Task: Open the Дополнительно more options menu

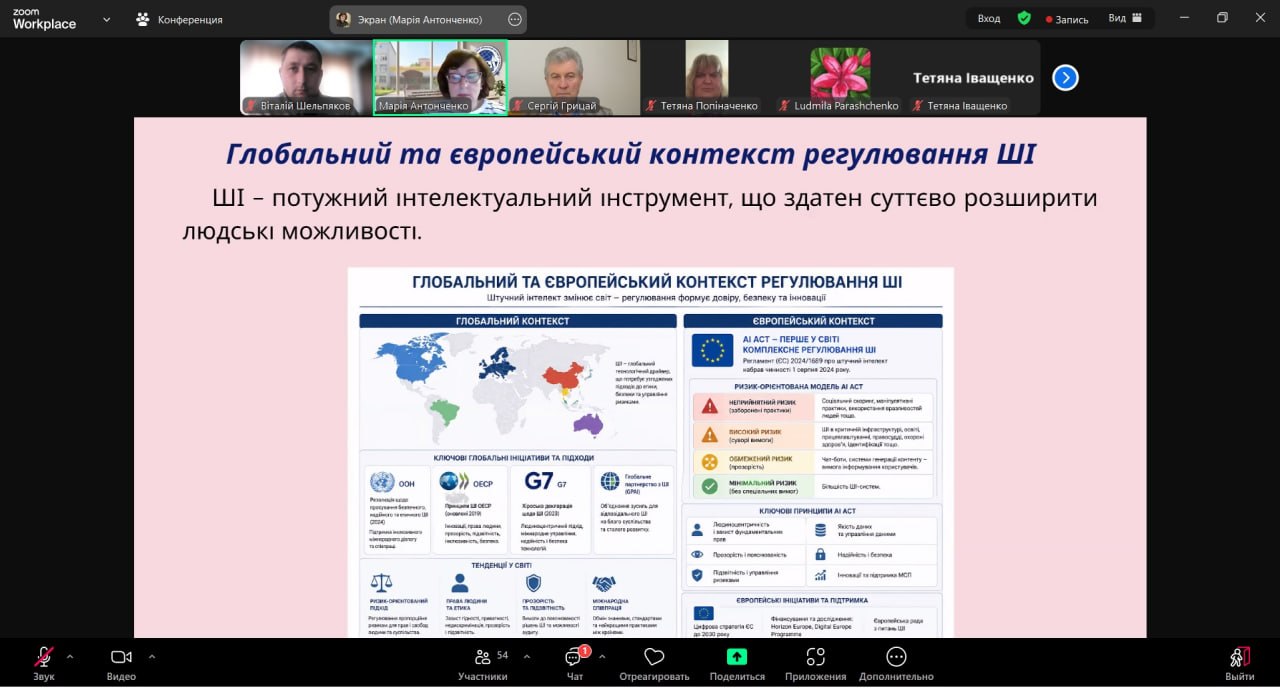Action: [896, 663]
